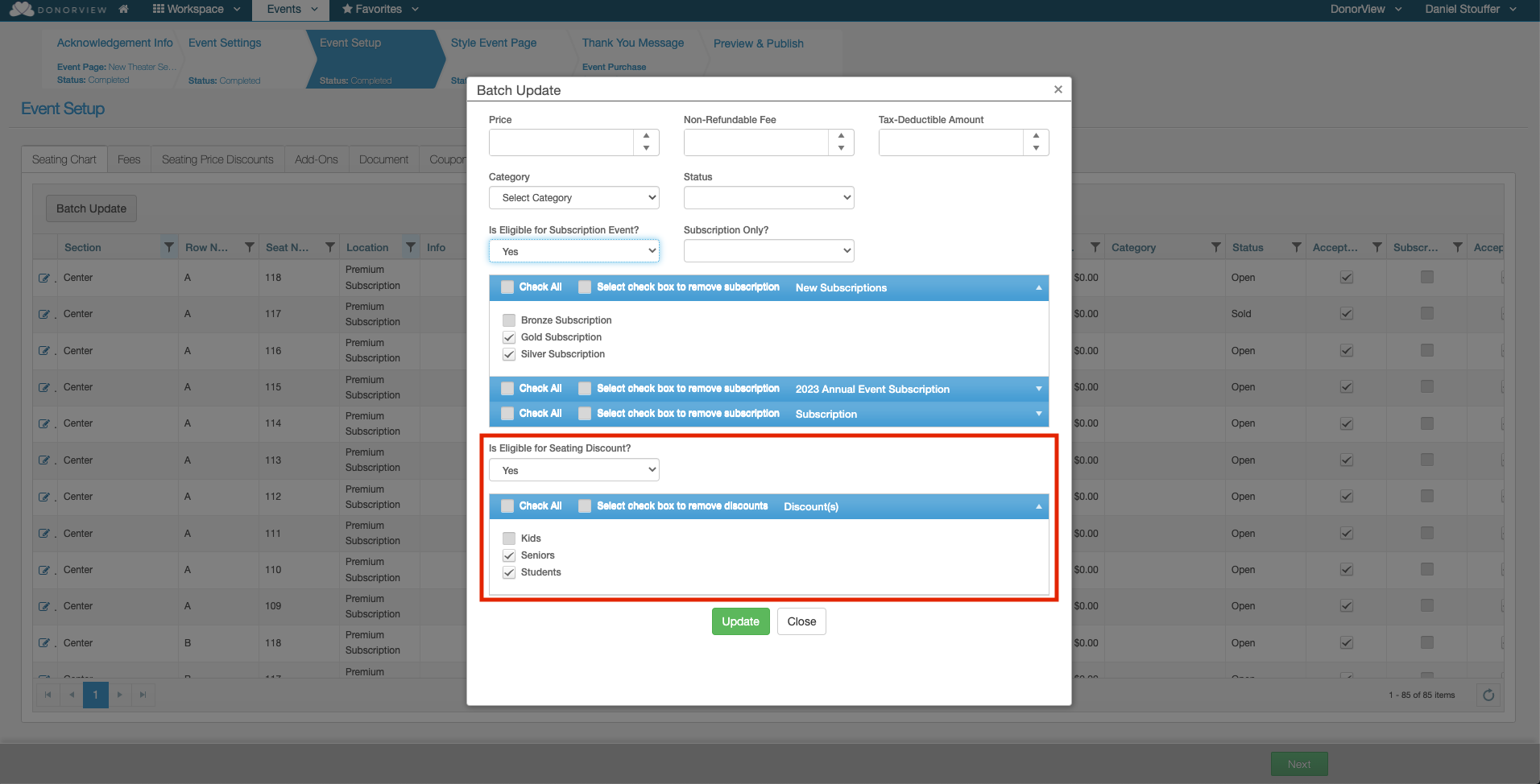Increase Non-Refundable Fee stepper arrow
The image size is (1540, 784).
[x=841, y=136]
